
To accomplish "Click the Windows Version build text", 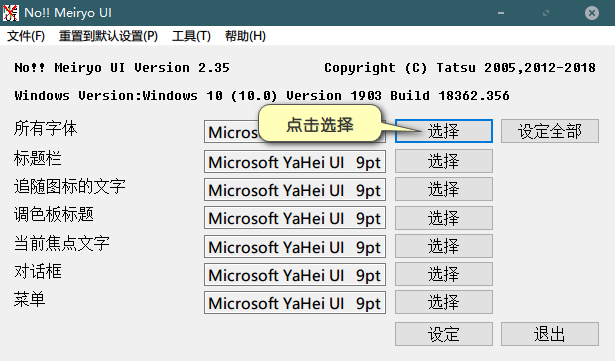I will [262, 96].
